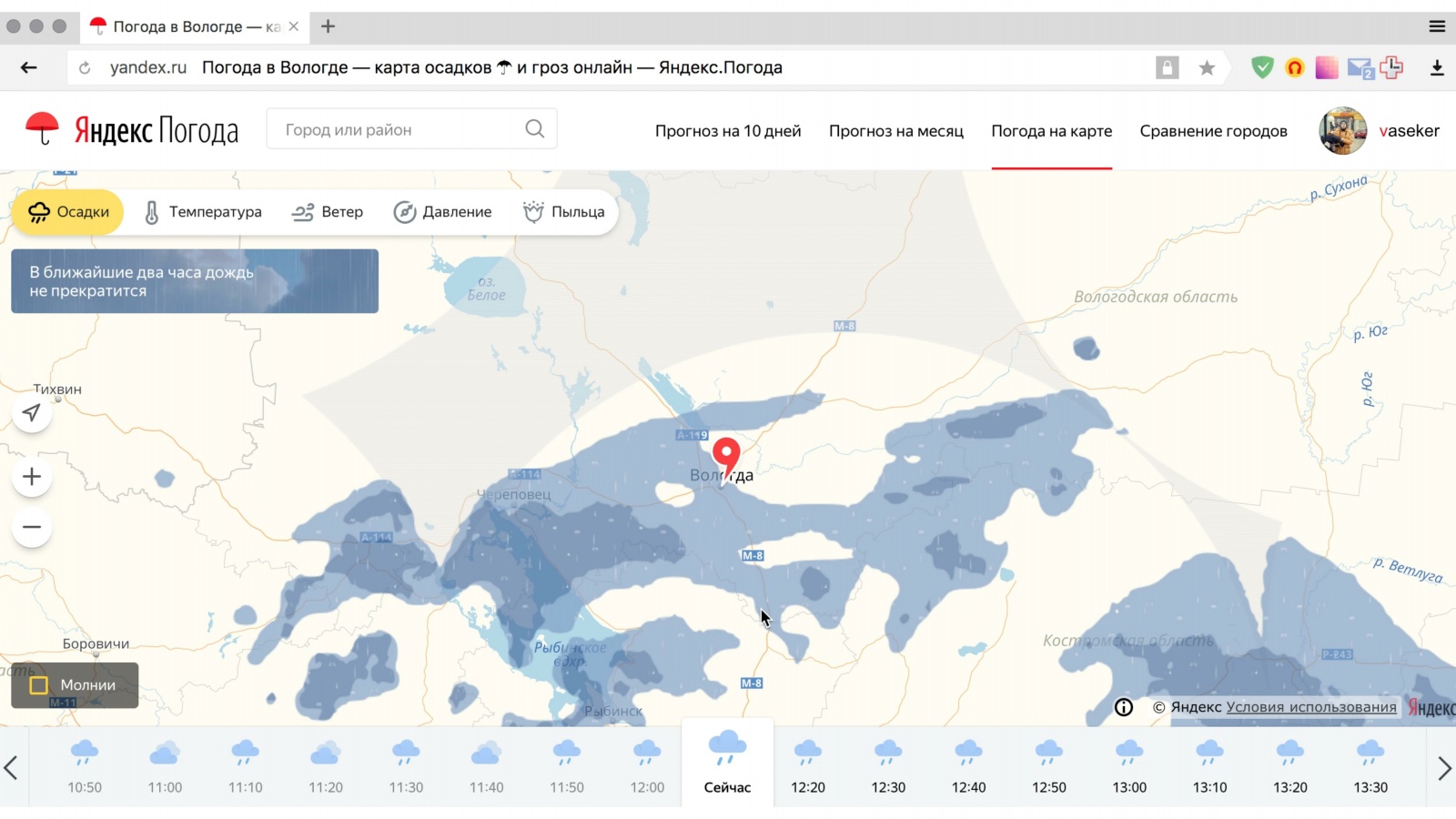Toggle the Молнии checkbox
Screen dimensions: 1456x819
coord(39,685)
